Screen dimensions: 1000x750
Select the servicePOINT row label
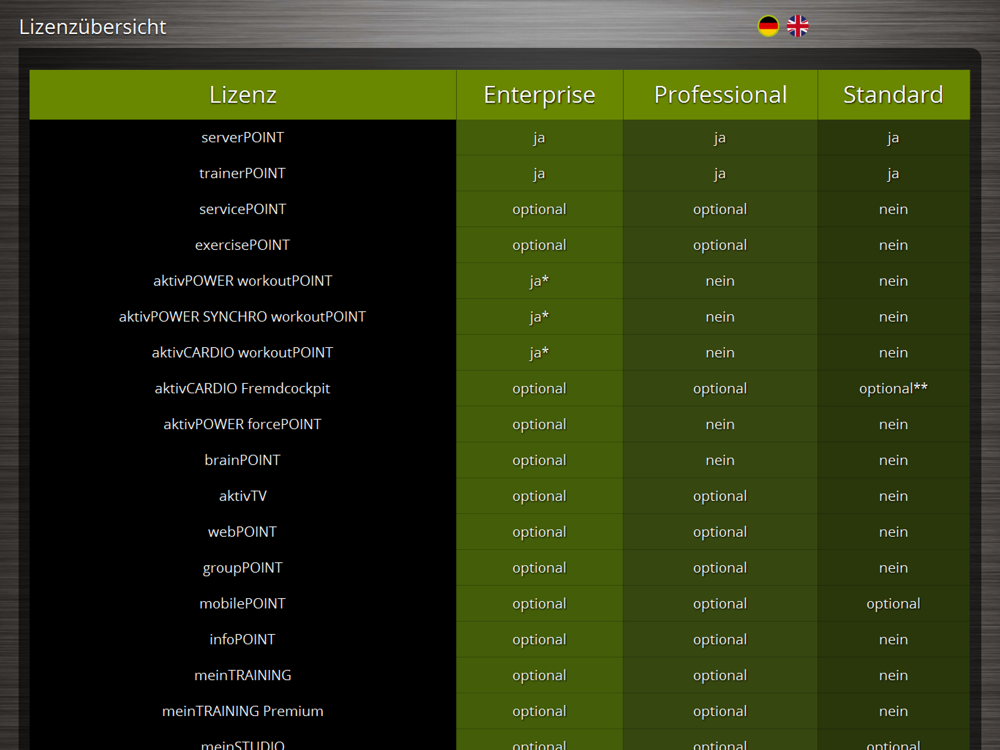pos(242,209)
